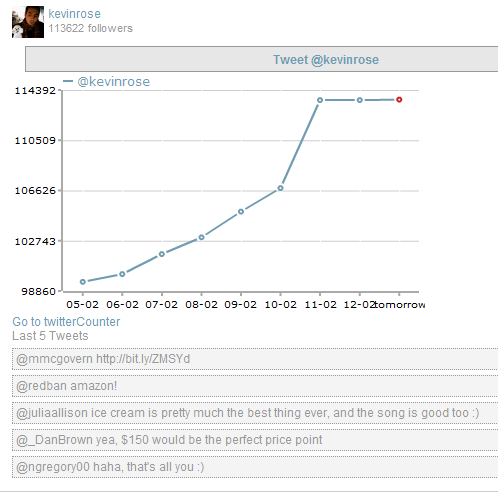Click the 08-02 x-axis date label
The height and width of the screenshot is (496, 498).
pos(201,304)
